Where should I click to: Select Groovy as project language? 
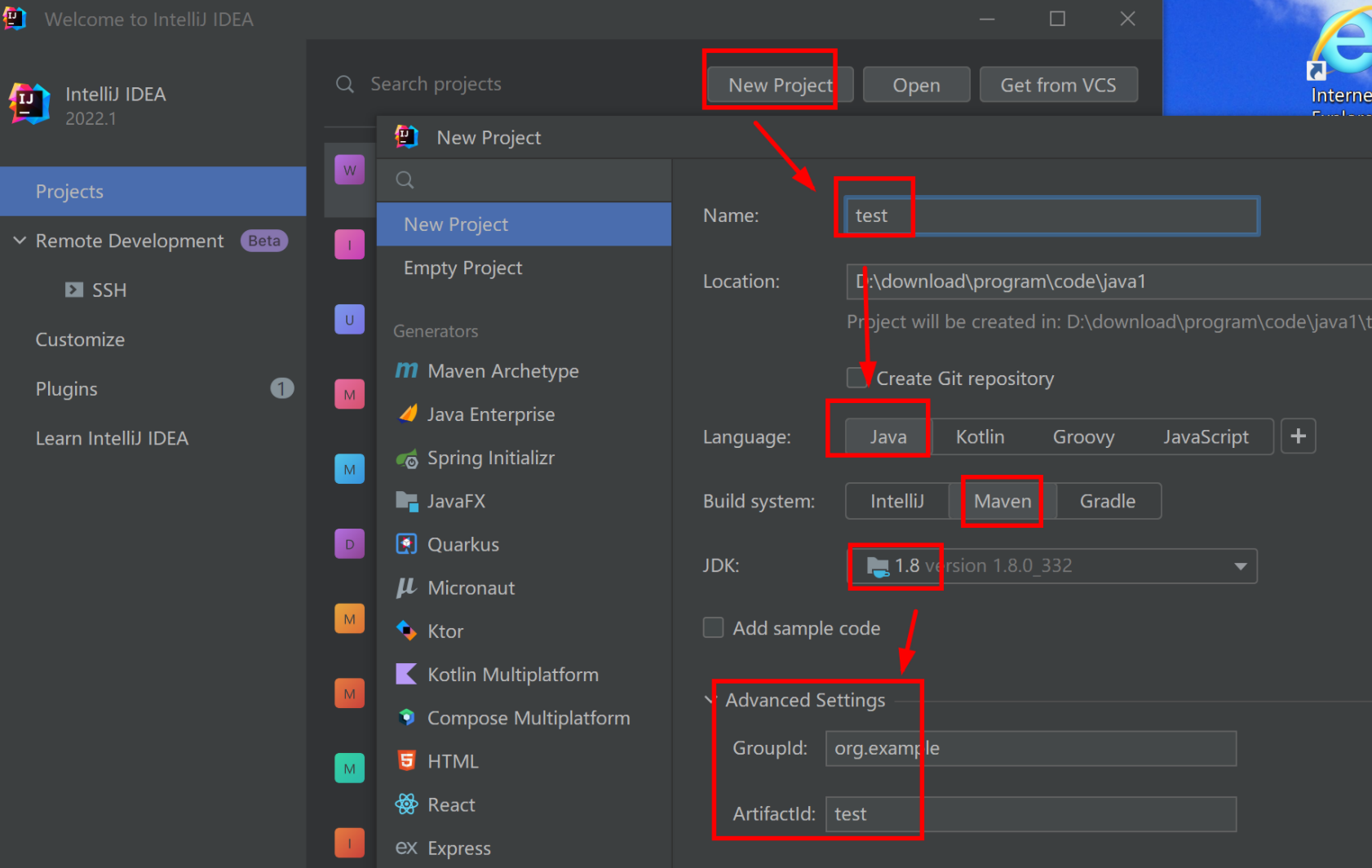pyautogui.click(x=1083, y=436)
